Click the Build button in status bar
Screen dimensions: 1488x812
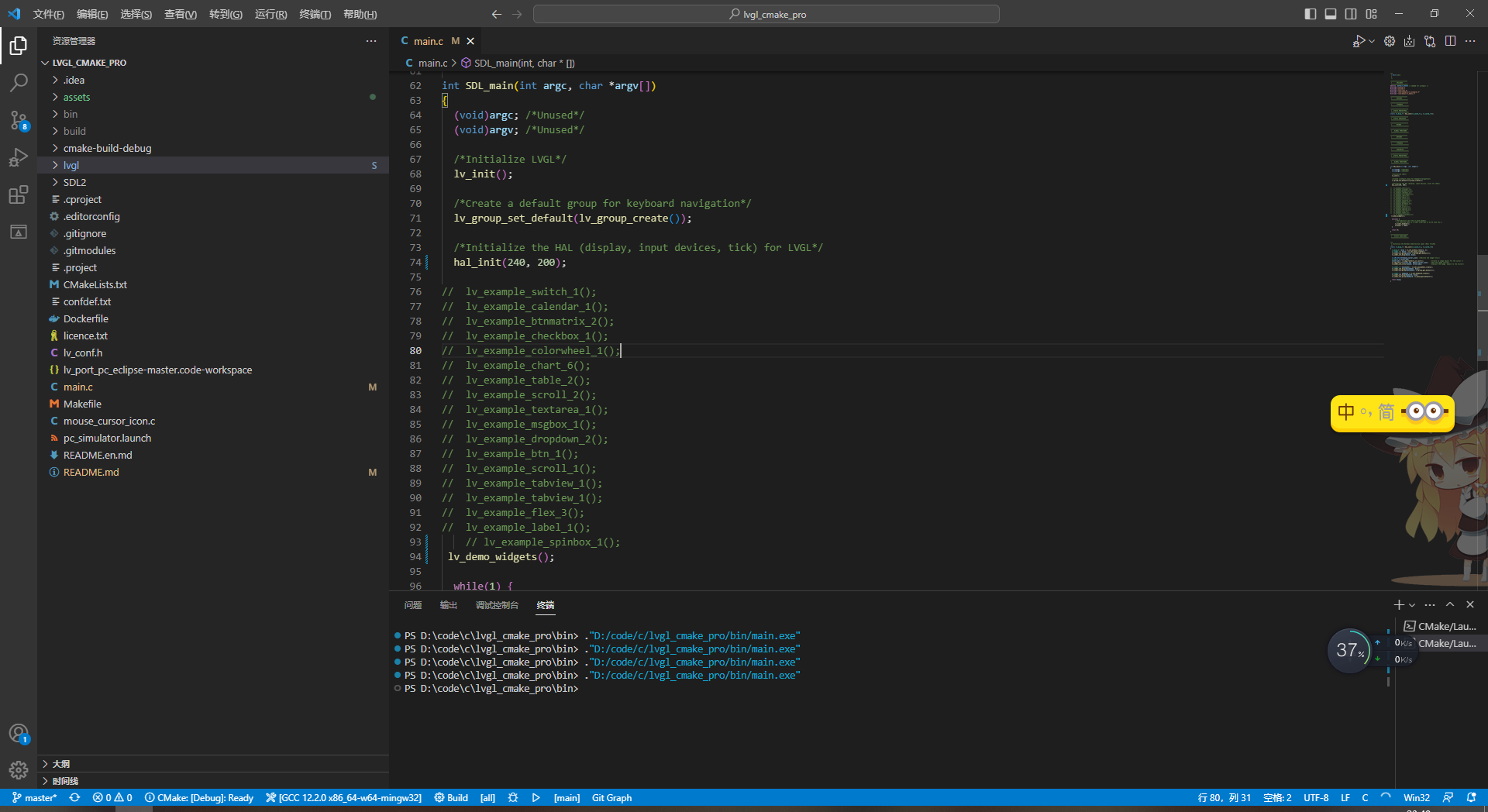click(451, 797)
